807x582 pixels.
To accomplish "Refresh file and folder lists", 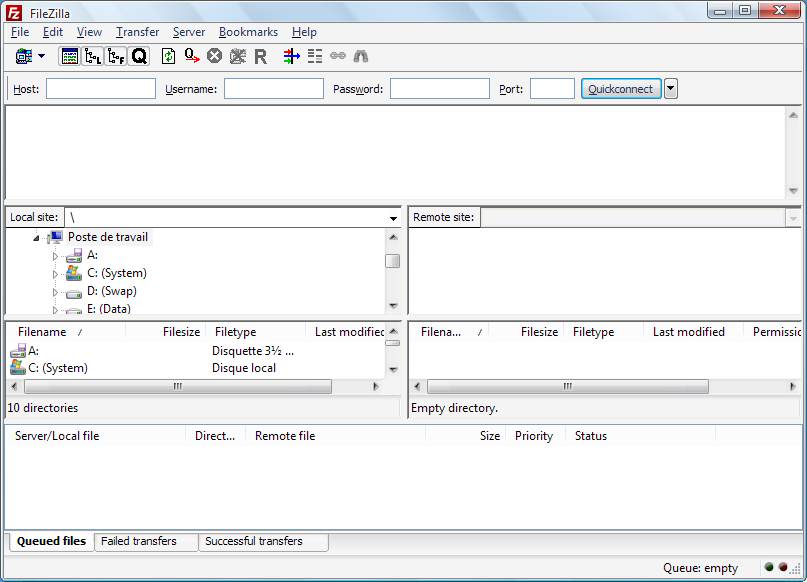I will [x=168, y=56].
